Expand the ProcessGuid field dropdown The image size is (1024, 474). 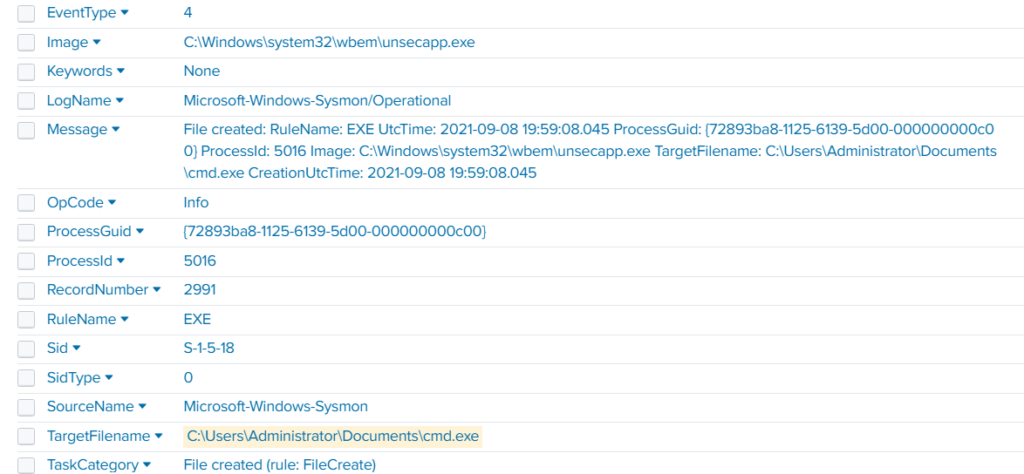pos(140,231)
